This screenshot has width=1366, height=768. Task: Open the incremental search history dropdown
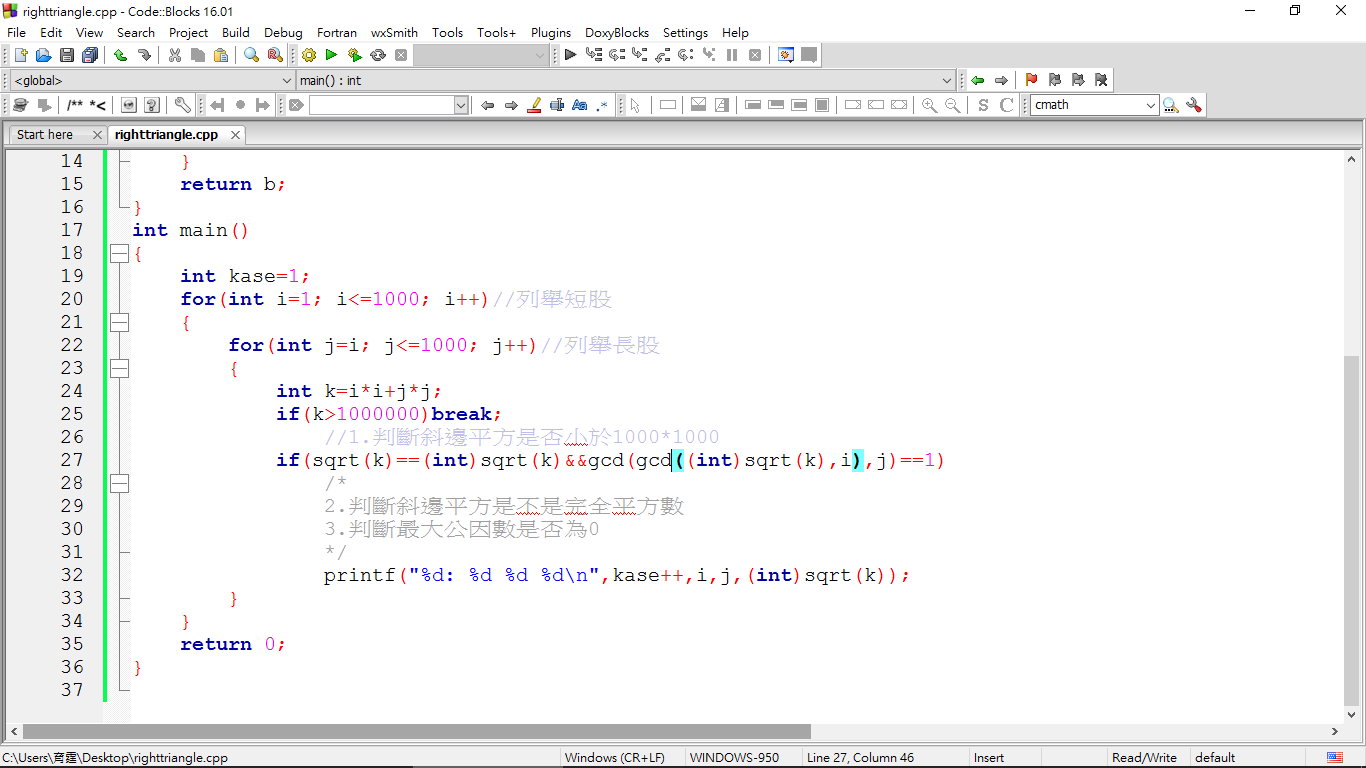(461, 105)
